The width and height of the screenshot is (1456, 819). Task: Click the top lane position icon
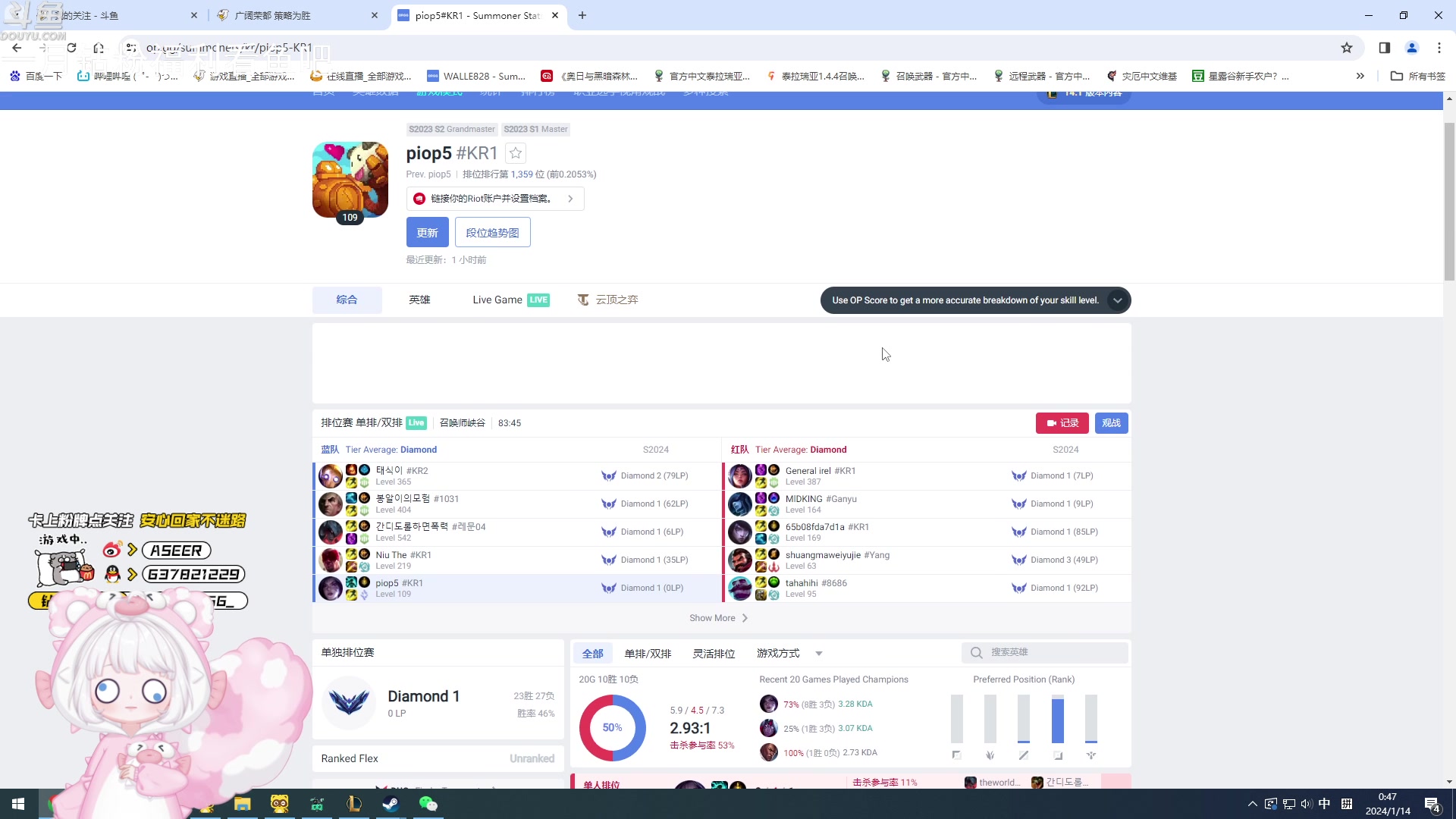coord(956,755)
